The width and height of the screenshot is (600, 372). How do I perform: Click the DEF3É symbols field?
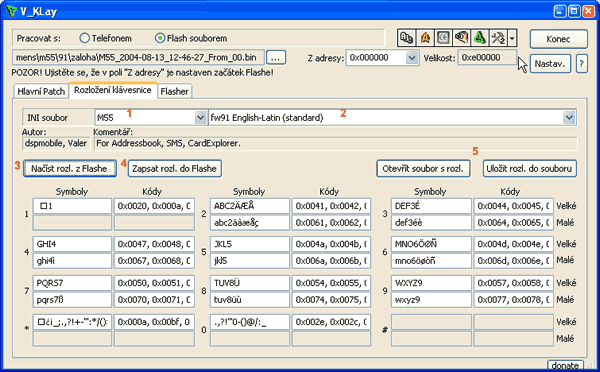(431, 206)
